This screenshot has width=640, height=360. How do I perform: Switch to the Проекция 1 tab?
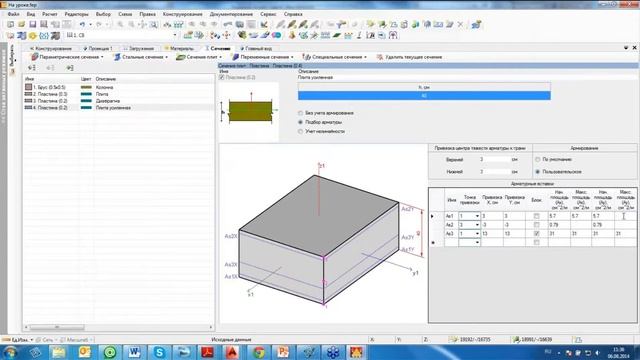tap(98, 49)
